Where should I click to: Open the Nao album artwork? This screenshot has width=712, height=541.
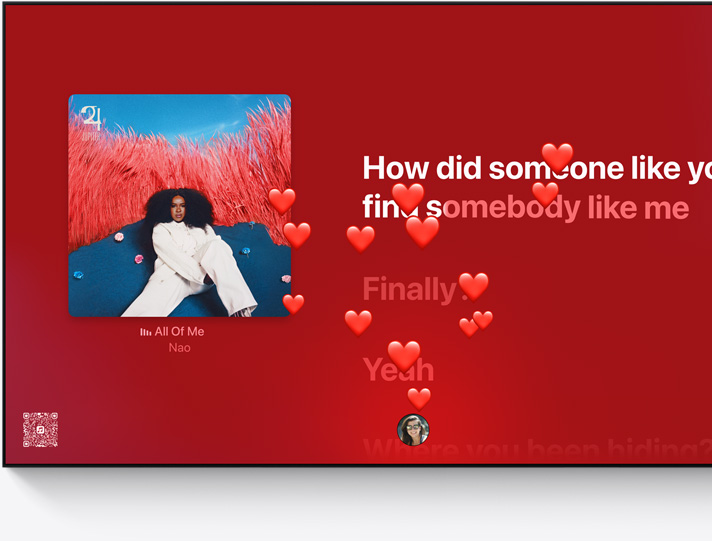180,205
